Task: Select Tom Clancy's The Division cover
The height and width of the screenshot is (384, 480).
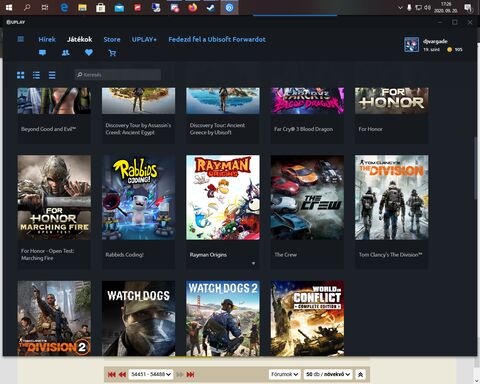Action: tap(392, 197)
